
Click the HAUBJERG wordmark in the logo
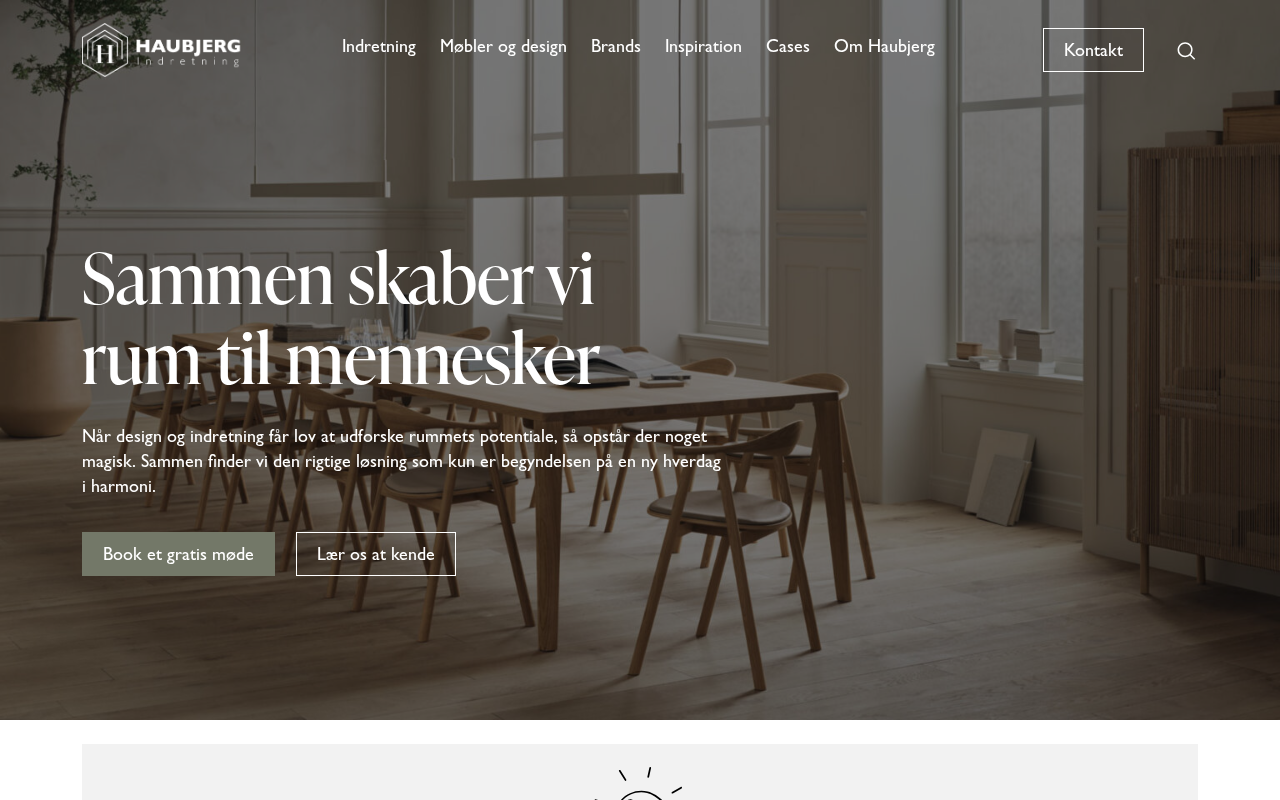click(x=188, y=44)
